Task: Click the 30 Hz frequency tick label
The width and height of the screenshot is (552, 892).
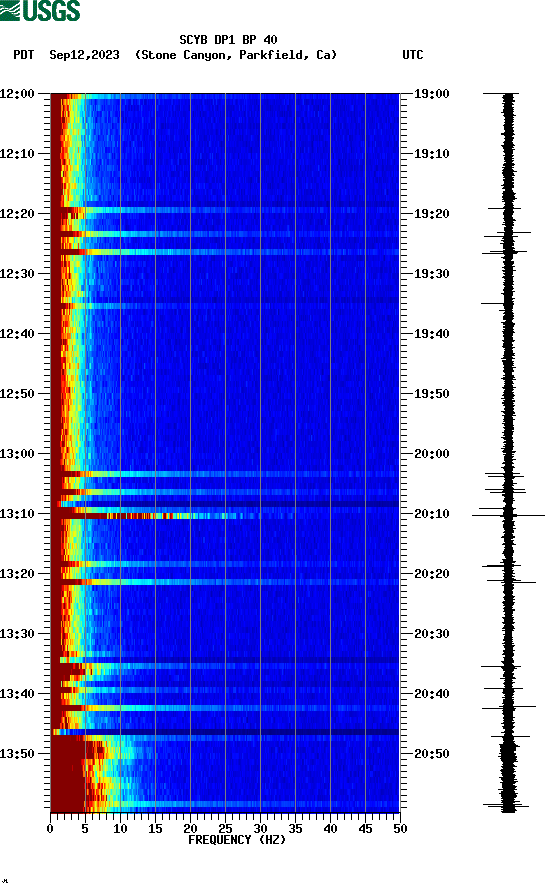Action: 261,829
